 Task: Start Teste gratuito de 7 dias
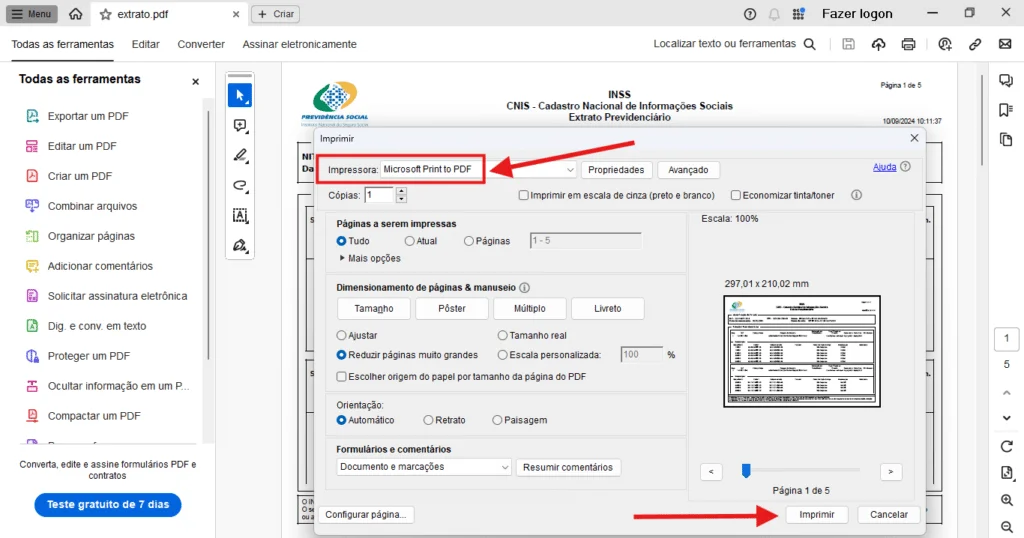click(x=108, y=505)
